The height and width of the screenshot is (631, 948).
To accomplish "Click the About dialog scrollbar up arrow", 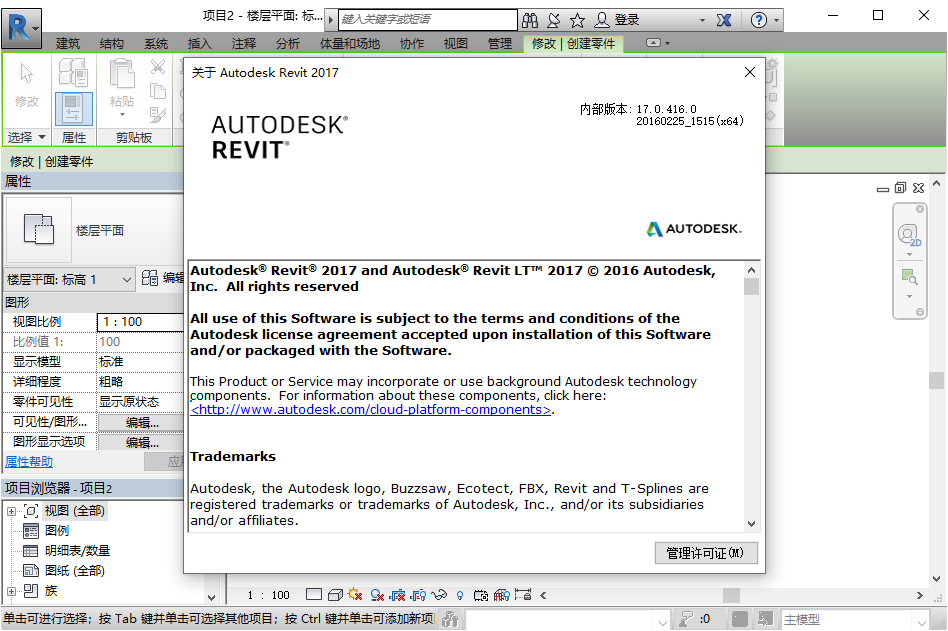I will click(752, 270).
